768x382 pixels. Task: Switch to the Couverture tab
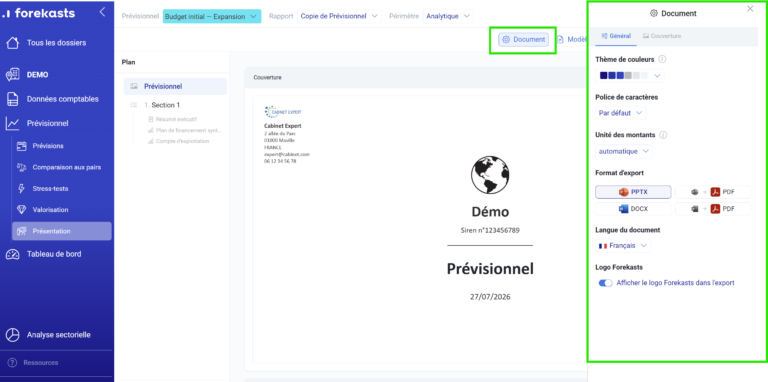tap(662, 36)
